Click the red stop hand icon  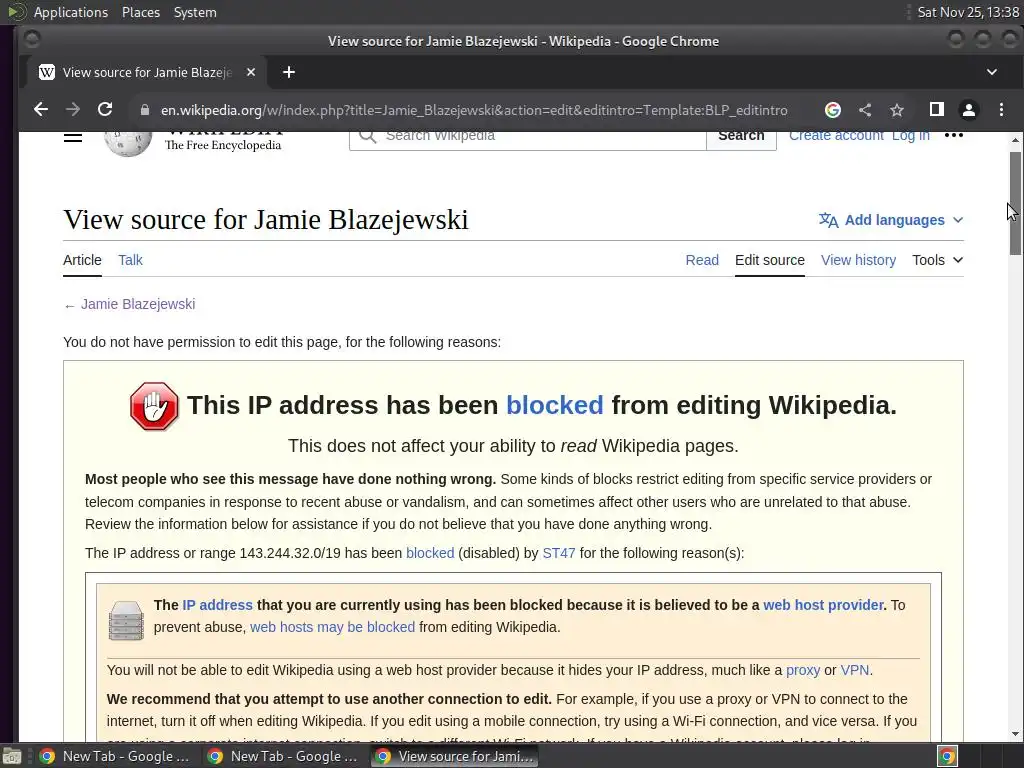pyautogui.click(x=154, y=406)
